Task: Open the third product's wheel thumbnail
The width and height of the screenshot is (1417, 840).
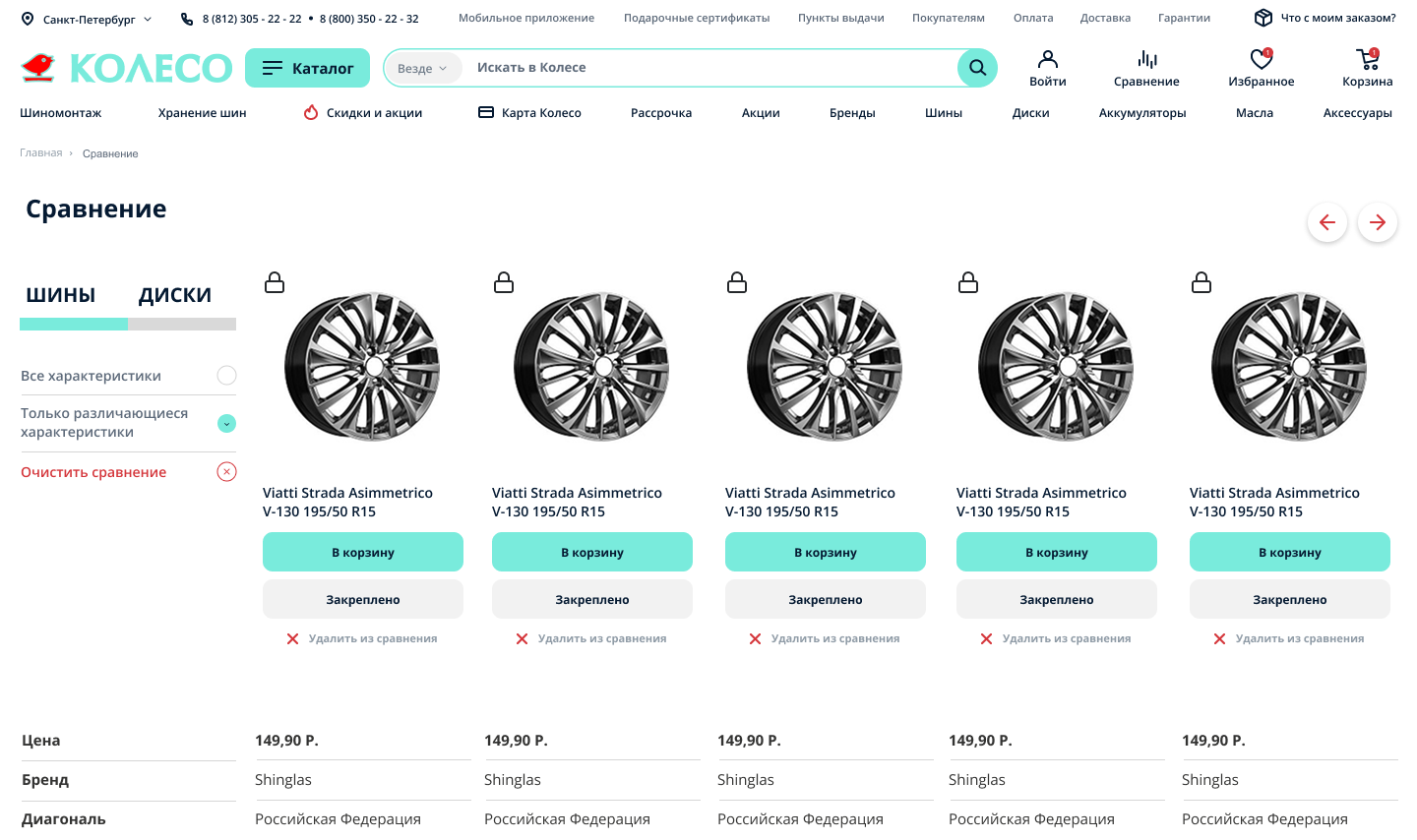Action: 826,367
